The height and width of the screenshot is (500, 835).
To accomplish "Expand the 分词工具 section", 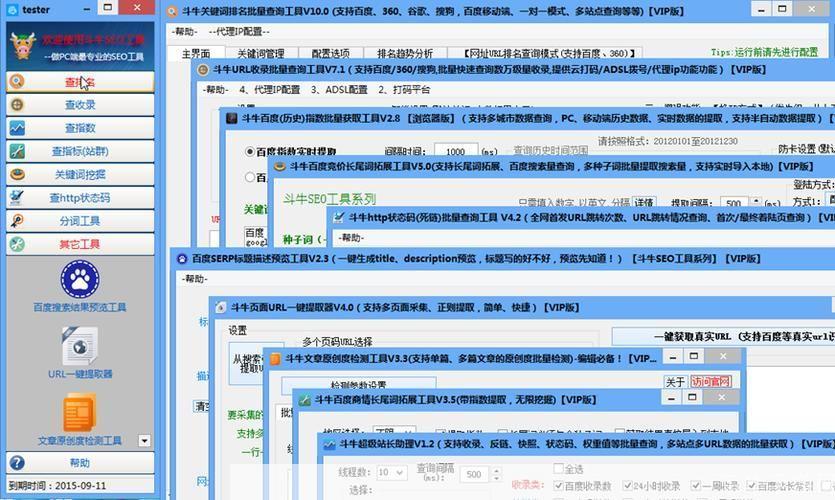I will pos(80,221).
